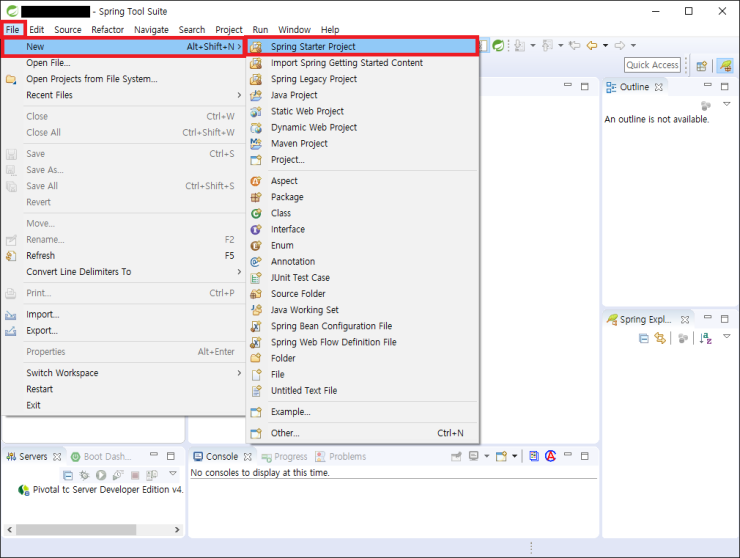This screenshot has width=740, height=558.
Task: Click the Spring Starter Project menu entry
Action: point(312,47)
